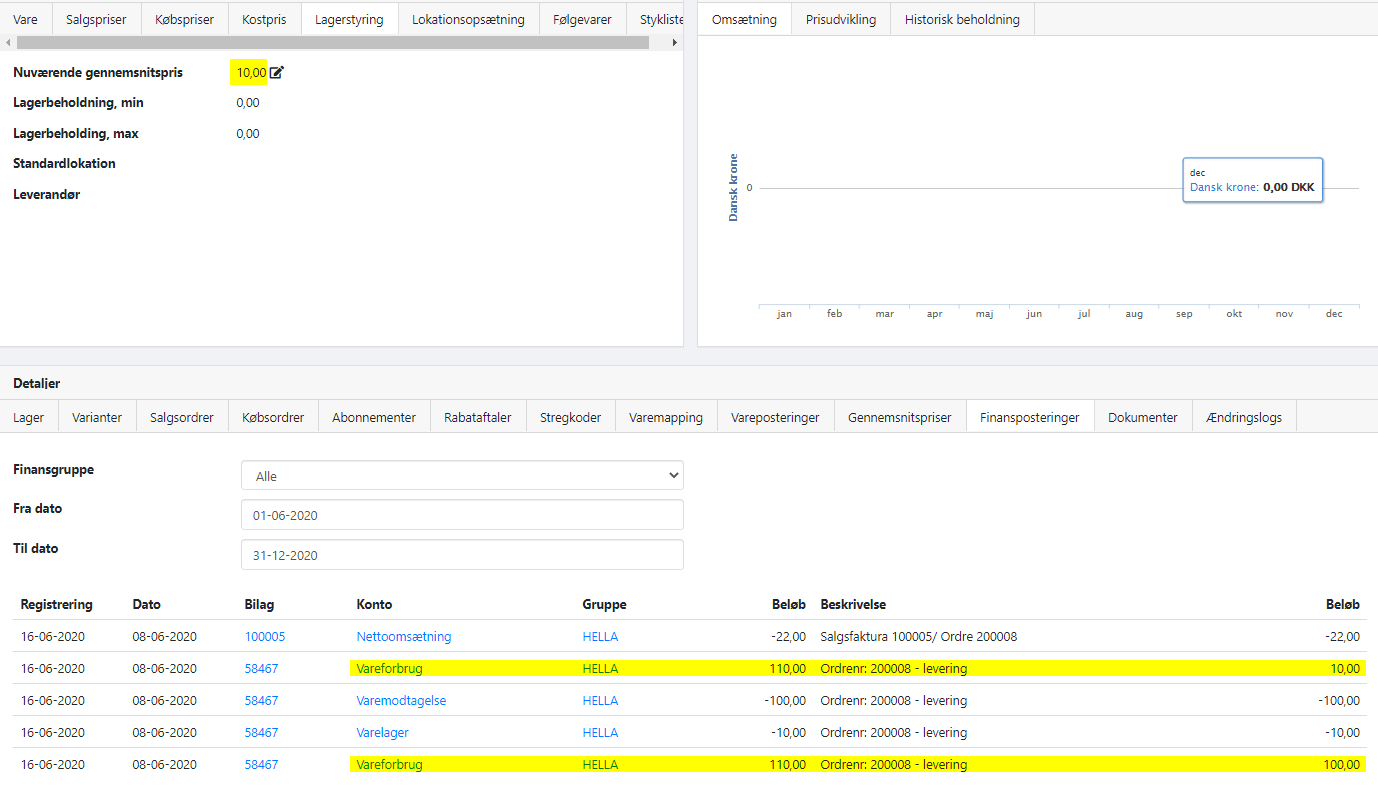1378x790 pixels.
Task: Click the edit icon beside average price 10,00
Action: 277,72
